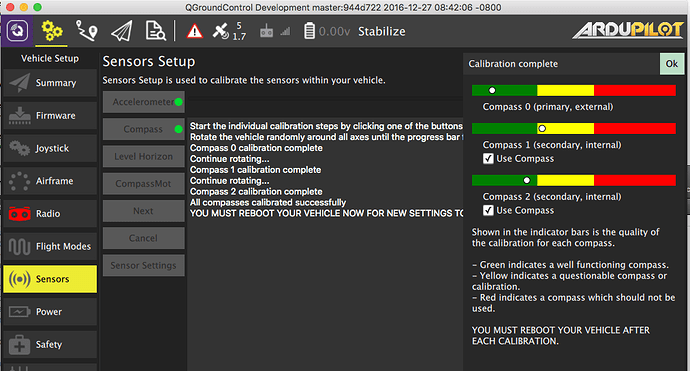The width and height of the screenshot is (690, 371).
Task: Click the CompassMot button
Action: point(144,184)
